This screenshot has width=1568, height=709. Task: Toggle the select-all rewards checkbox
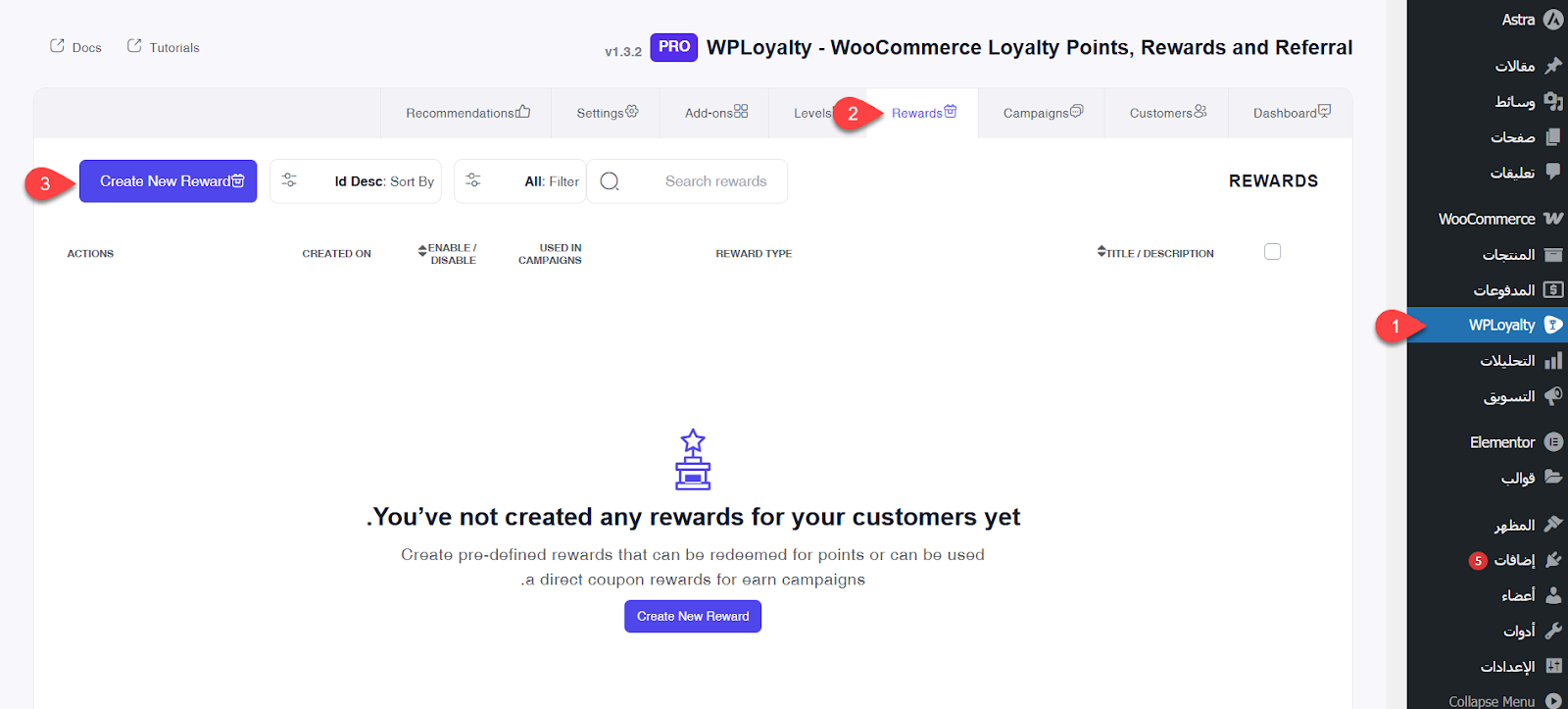click(1272, 252)
